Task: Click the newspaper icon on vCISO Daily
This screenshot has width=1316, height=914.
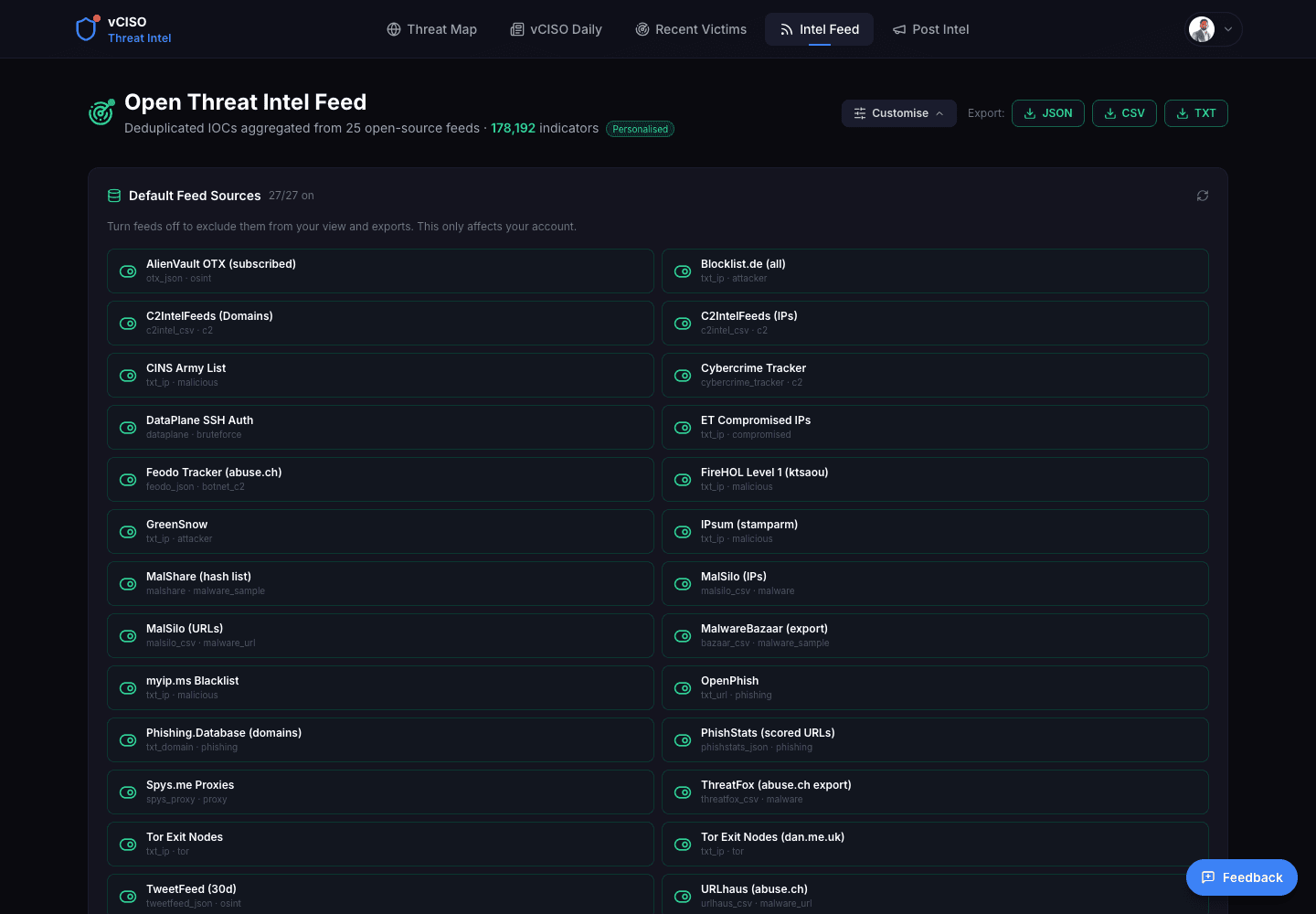Action: 517,29
